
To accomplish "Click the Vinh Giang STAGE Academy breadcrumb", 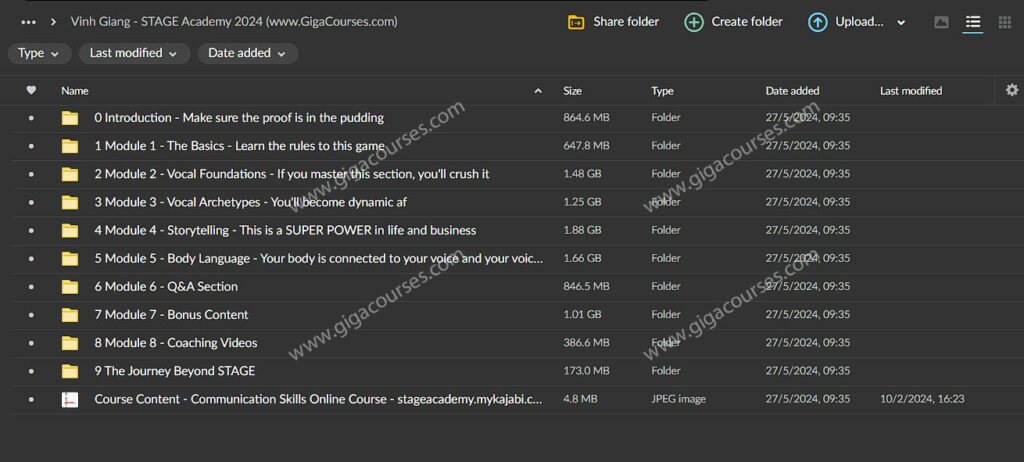I will (234, 21).
